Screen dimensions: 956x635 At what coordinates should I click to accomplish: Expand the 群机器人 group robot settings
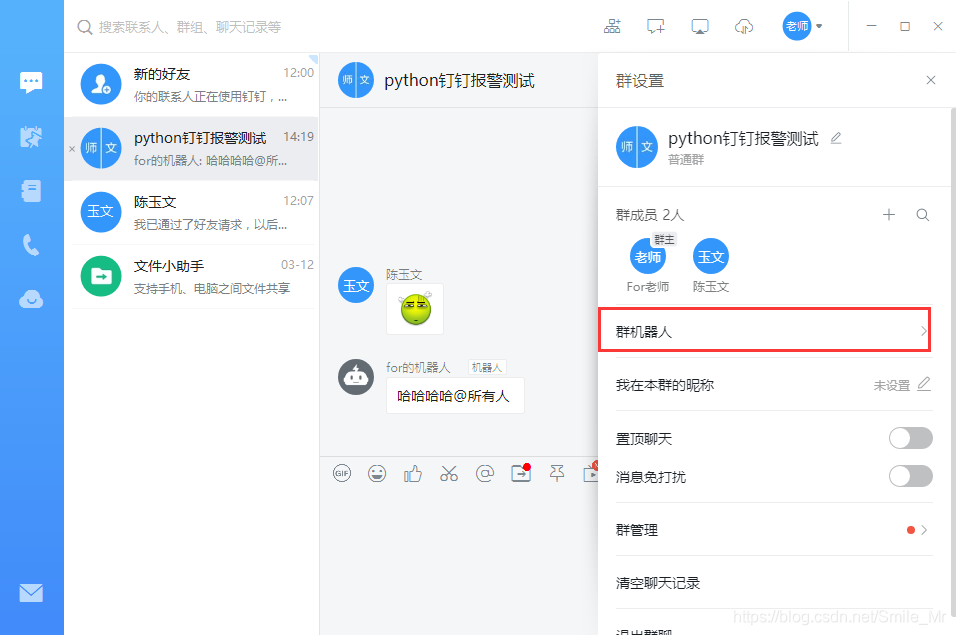click(x=764, y=330)
